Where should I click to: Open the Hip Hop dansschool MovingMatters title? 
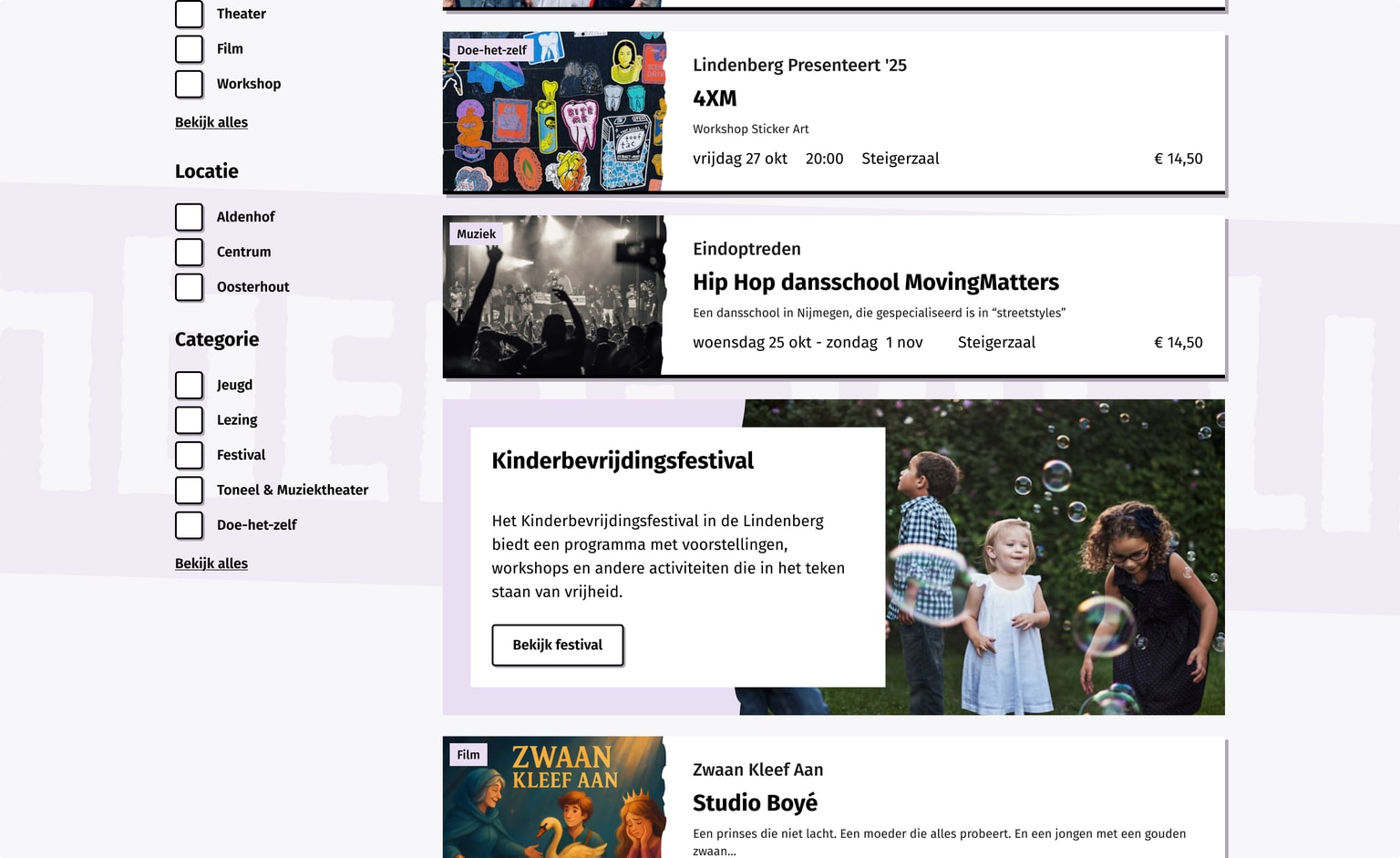click(875, 282)
